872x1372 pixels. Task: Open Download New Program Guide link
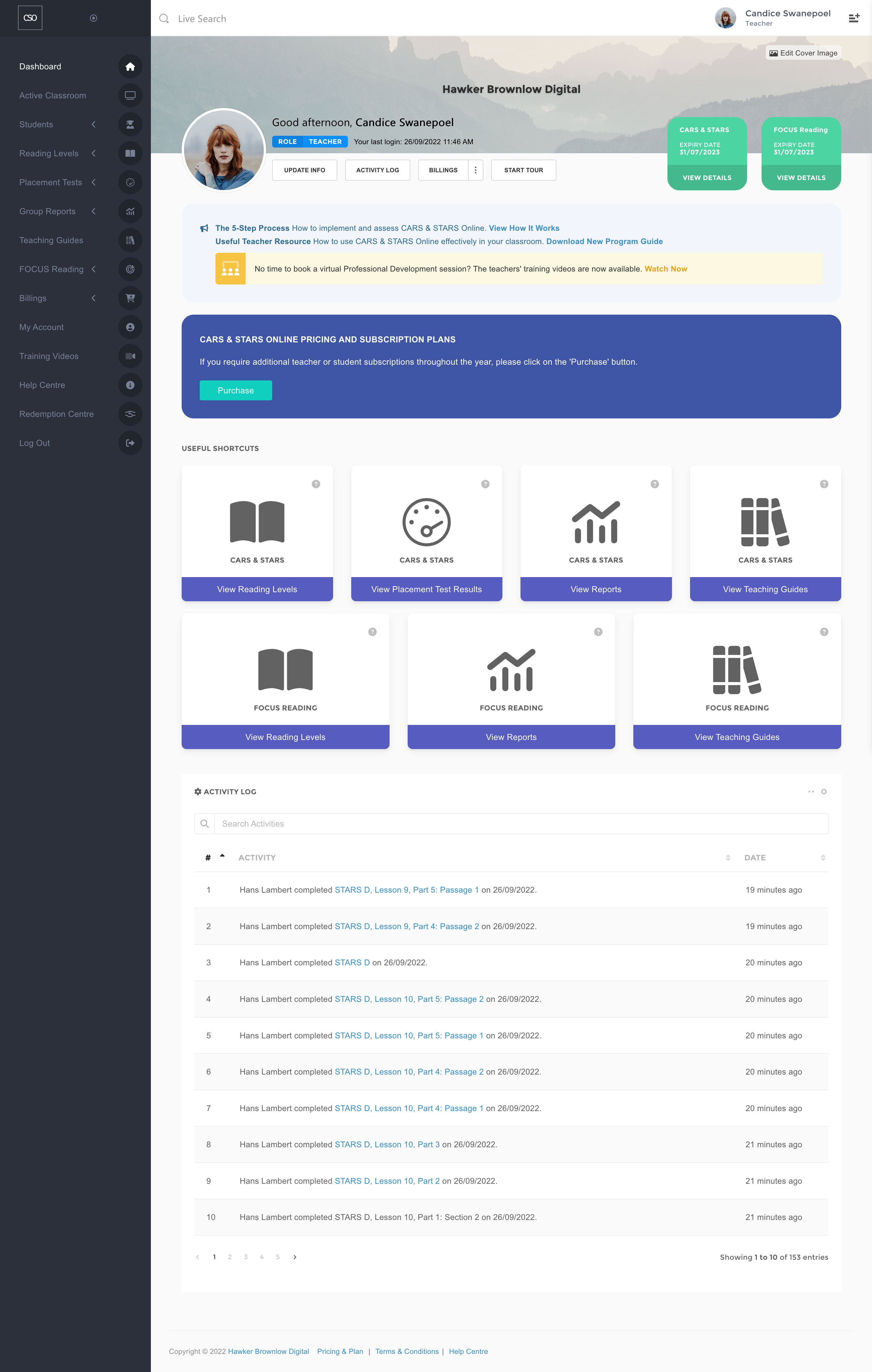pos(604,242)
